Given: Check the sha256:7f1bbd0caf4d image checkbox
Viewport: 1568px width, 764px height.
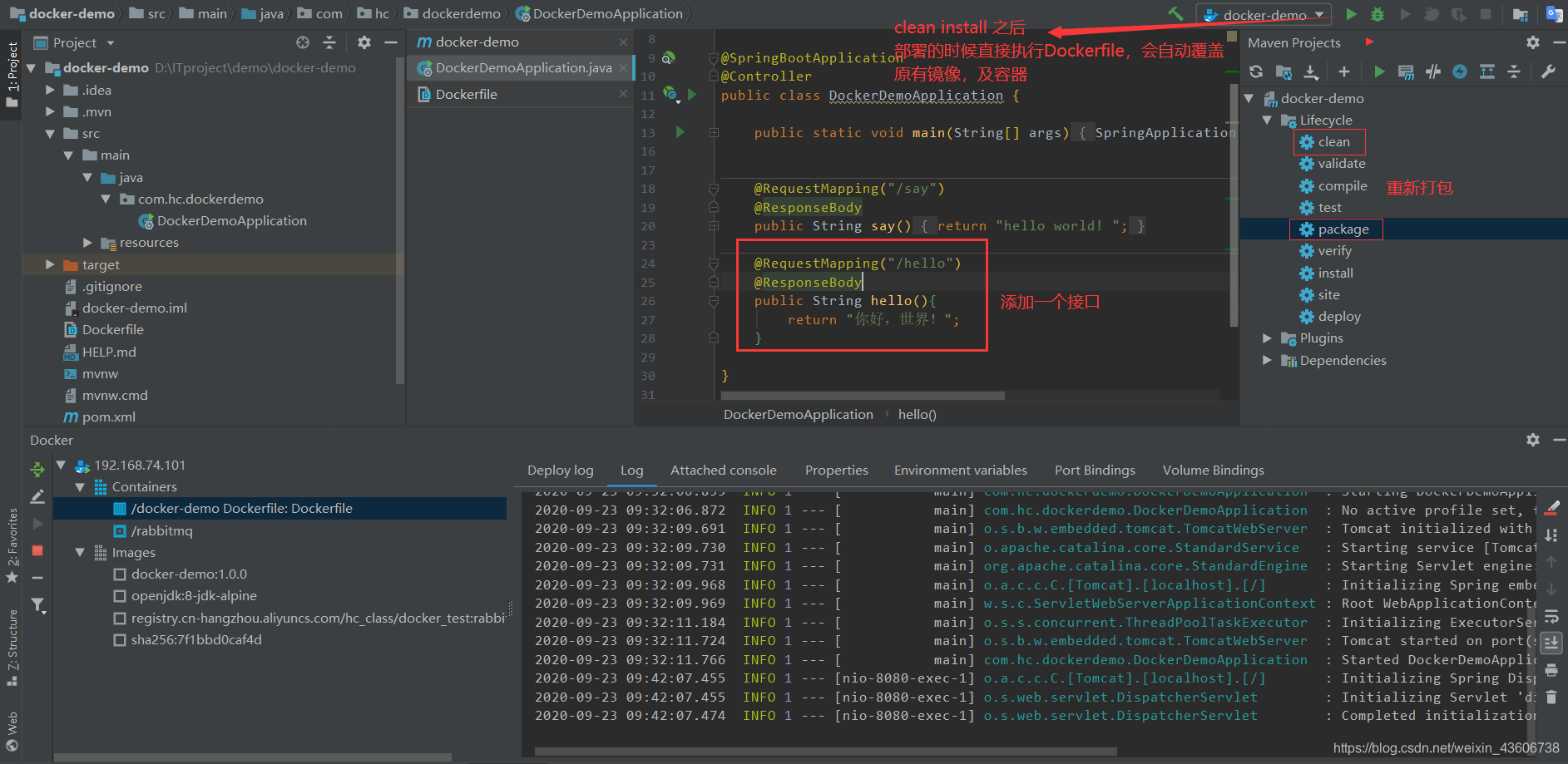Looking at the screenshot, I should point(120,640).
